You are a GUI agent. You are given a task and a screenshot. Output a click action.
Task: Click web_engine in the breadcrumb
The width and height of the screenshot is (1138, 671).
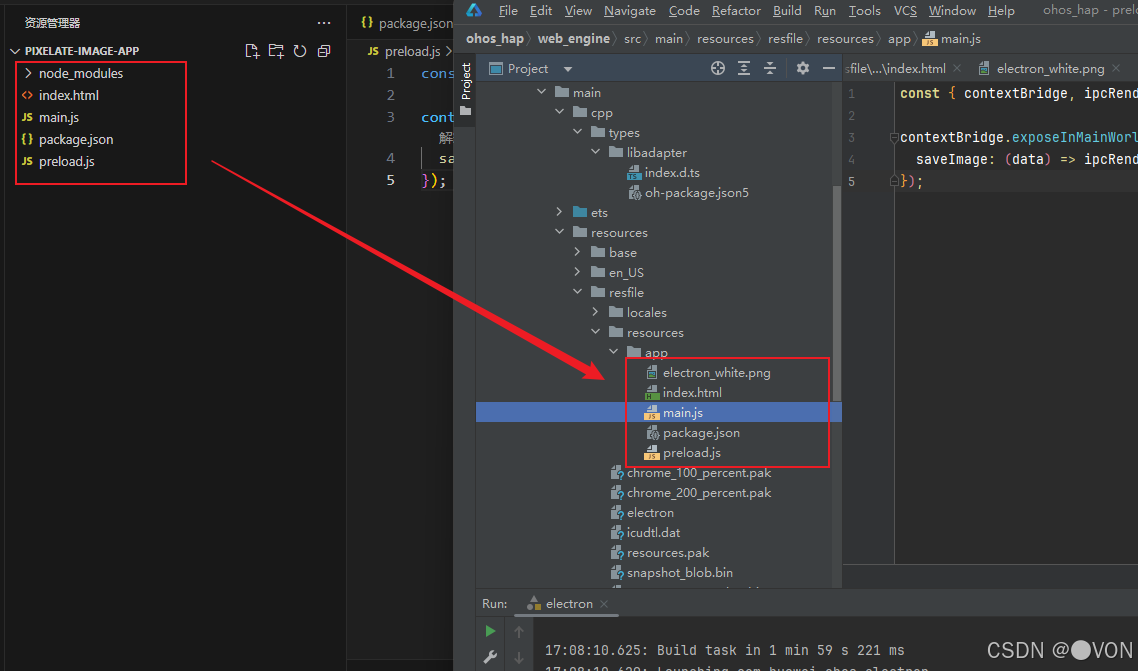tap(573, 38)
